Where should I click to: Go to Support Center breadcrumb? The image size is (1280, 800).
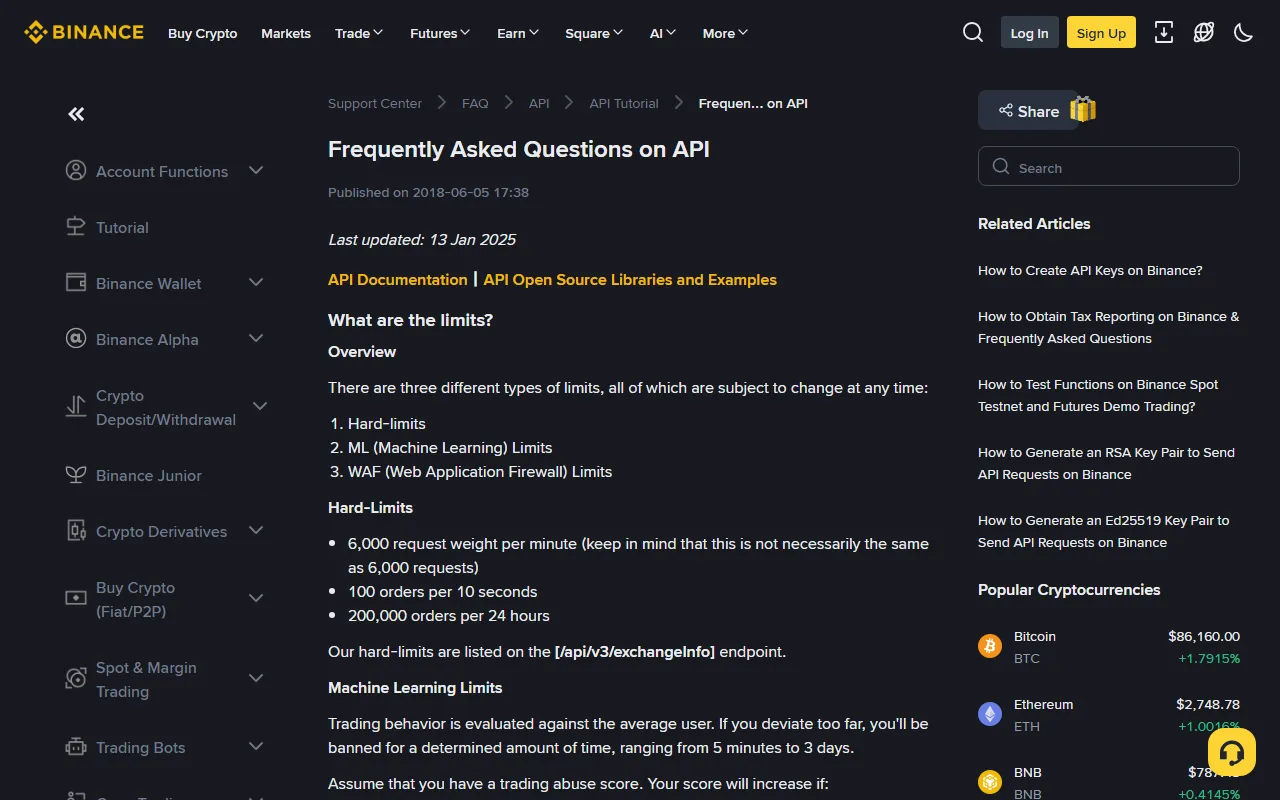pyautogui.click(x=375, y=103)
